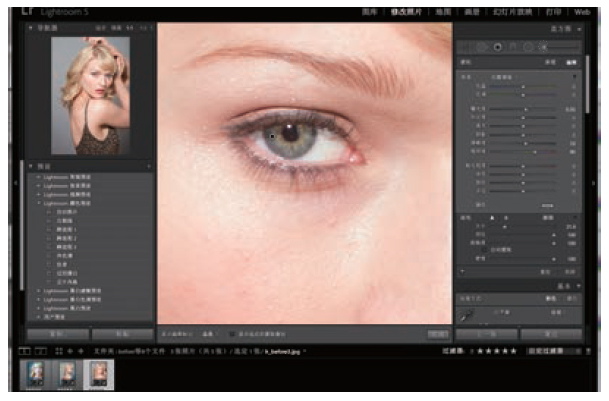Open the 画册 Book module
Image resolution: width=609 pixels, height=401 pixels.
pos(472,12)
